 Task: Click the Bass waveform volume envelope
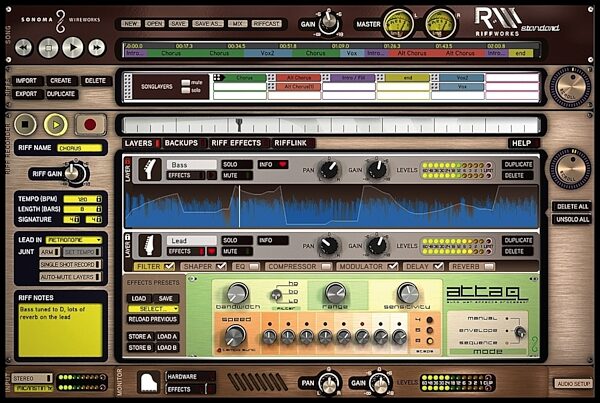click(332, 206)
